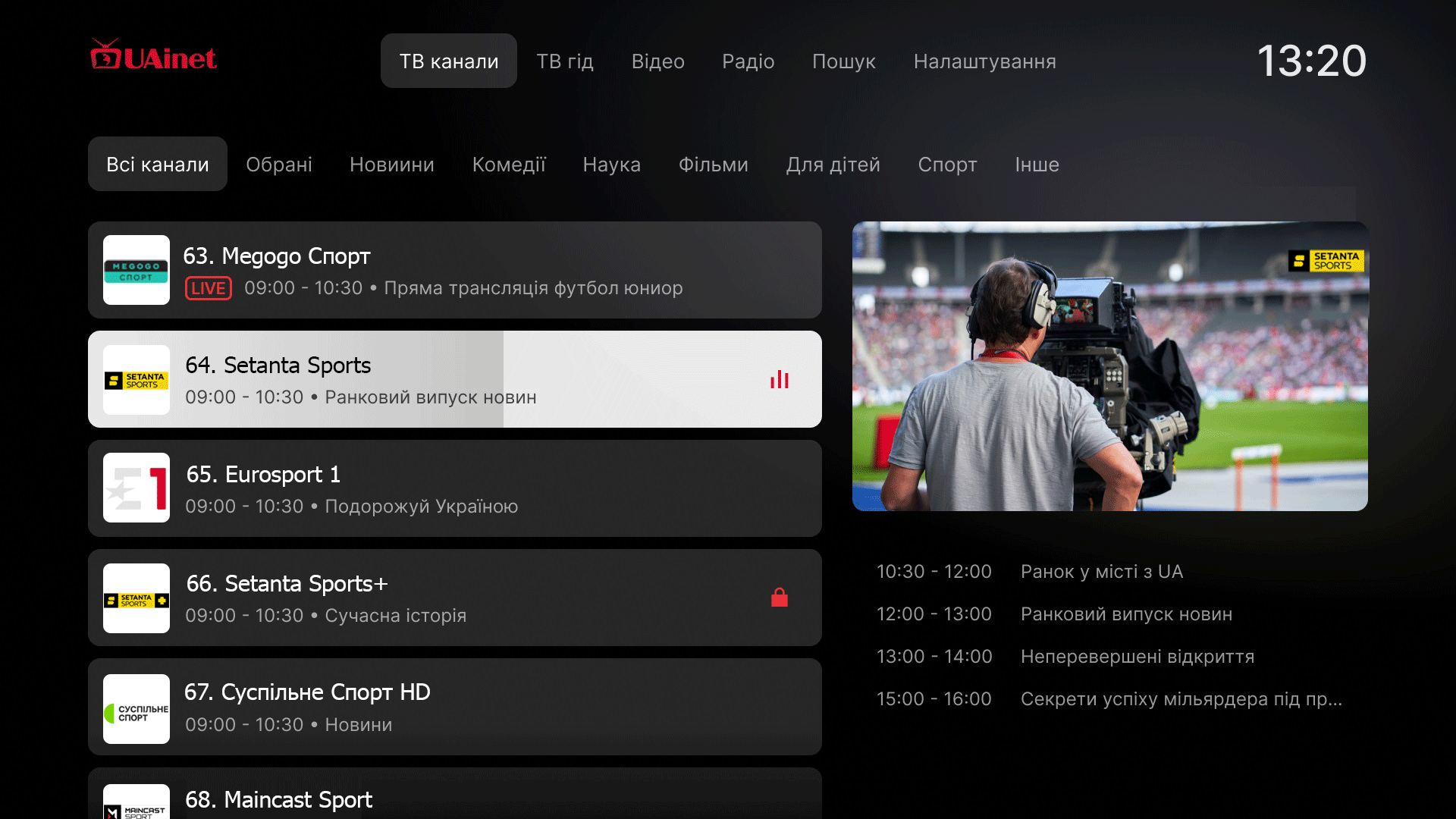Click the Setanta Sports+ channel logo
1456x819 pixels.
click(x=136, y=598)
